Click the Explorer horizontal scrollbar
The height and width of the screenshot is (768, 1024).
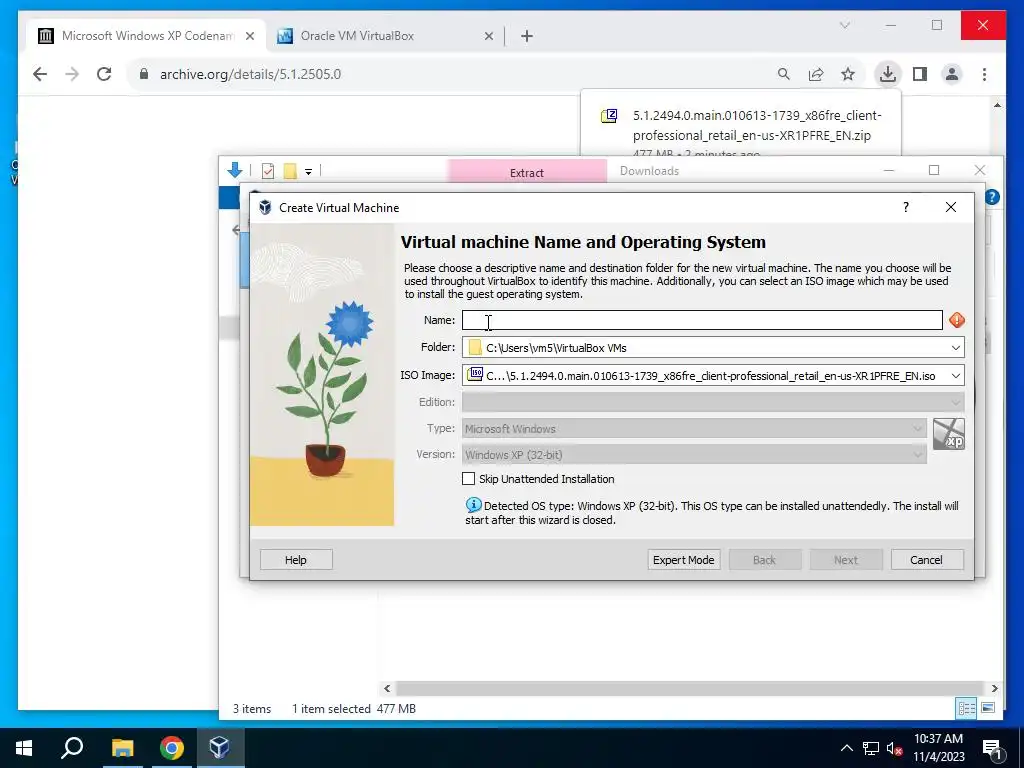coord(689,688)
